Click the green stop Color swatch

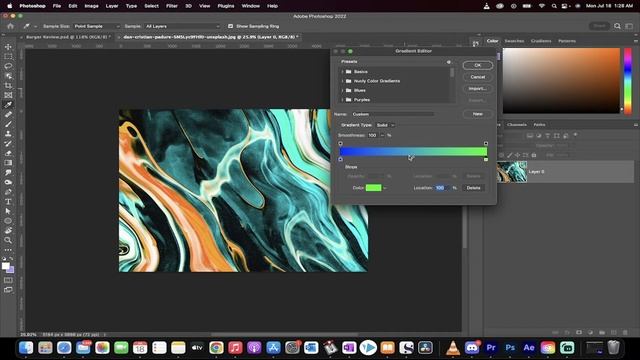(373, 188)
